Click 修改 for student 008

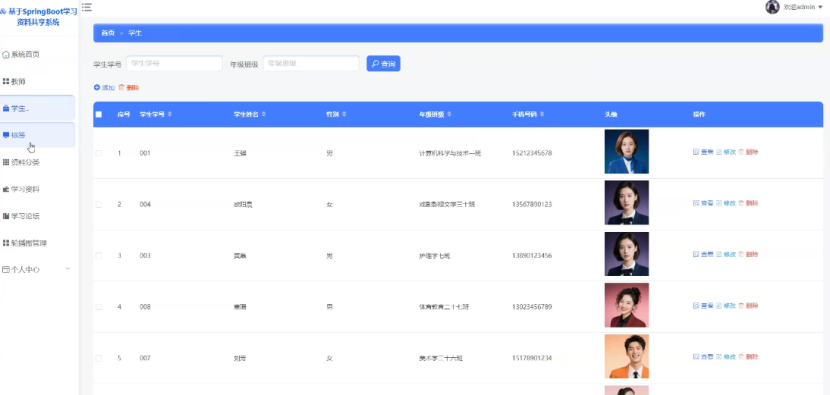pyautogui.click(x=726, y=306)
